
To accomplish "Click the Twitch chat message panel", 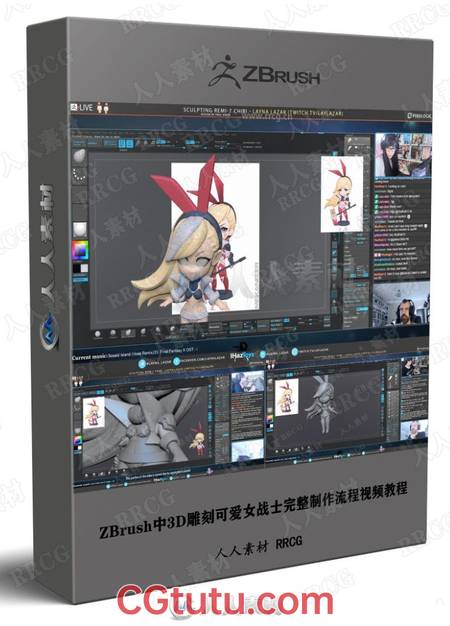I will click(402, 230).
